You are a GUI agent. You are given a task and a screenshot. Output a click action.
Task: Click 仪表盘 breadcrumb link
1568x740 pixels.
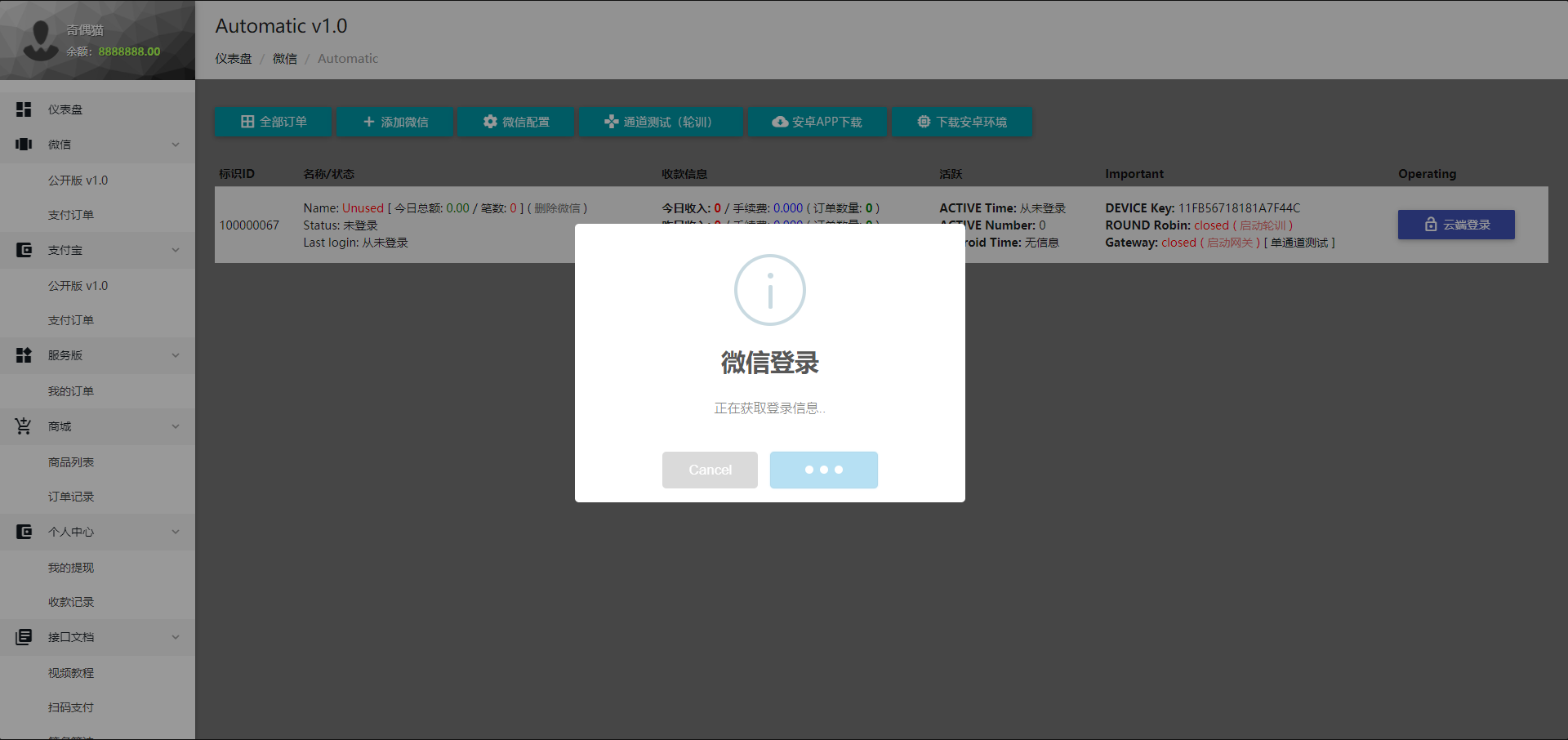point(234,59)
